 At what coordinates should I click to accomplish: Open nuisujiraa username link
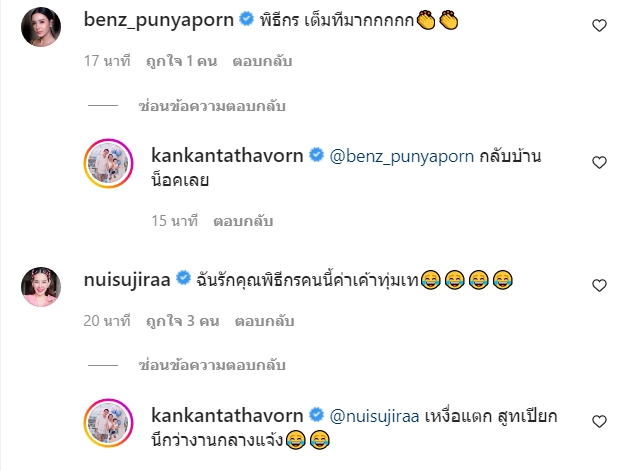pos(127,280)
